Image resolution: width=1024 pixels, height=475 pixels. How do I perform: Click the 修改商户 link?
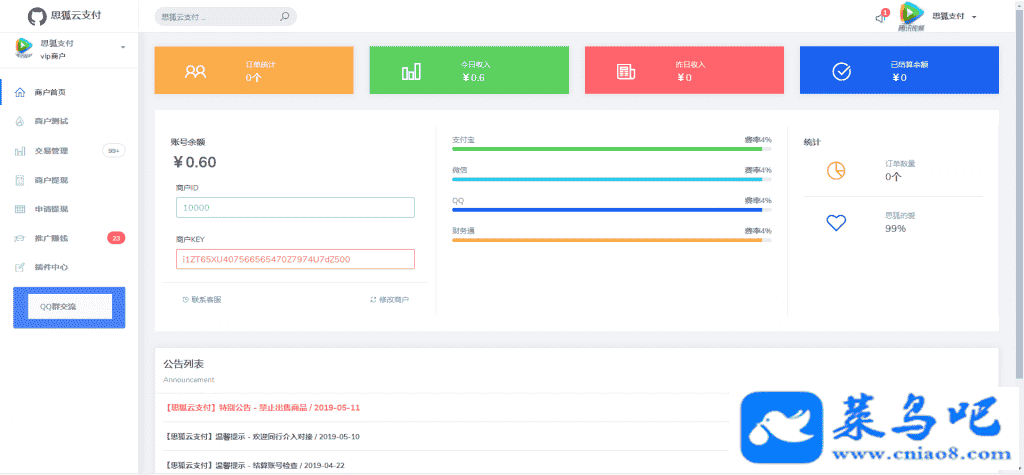389,300
